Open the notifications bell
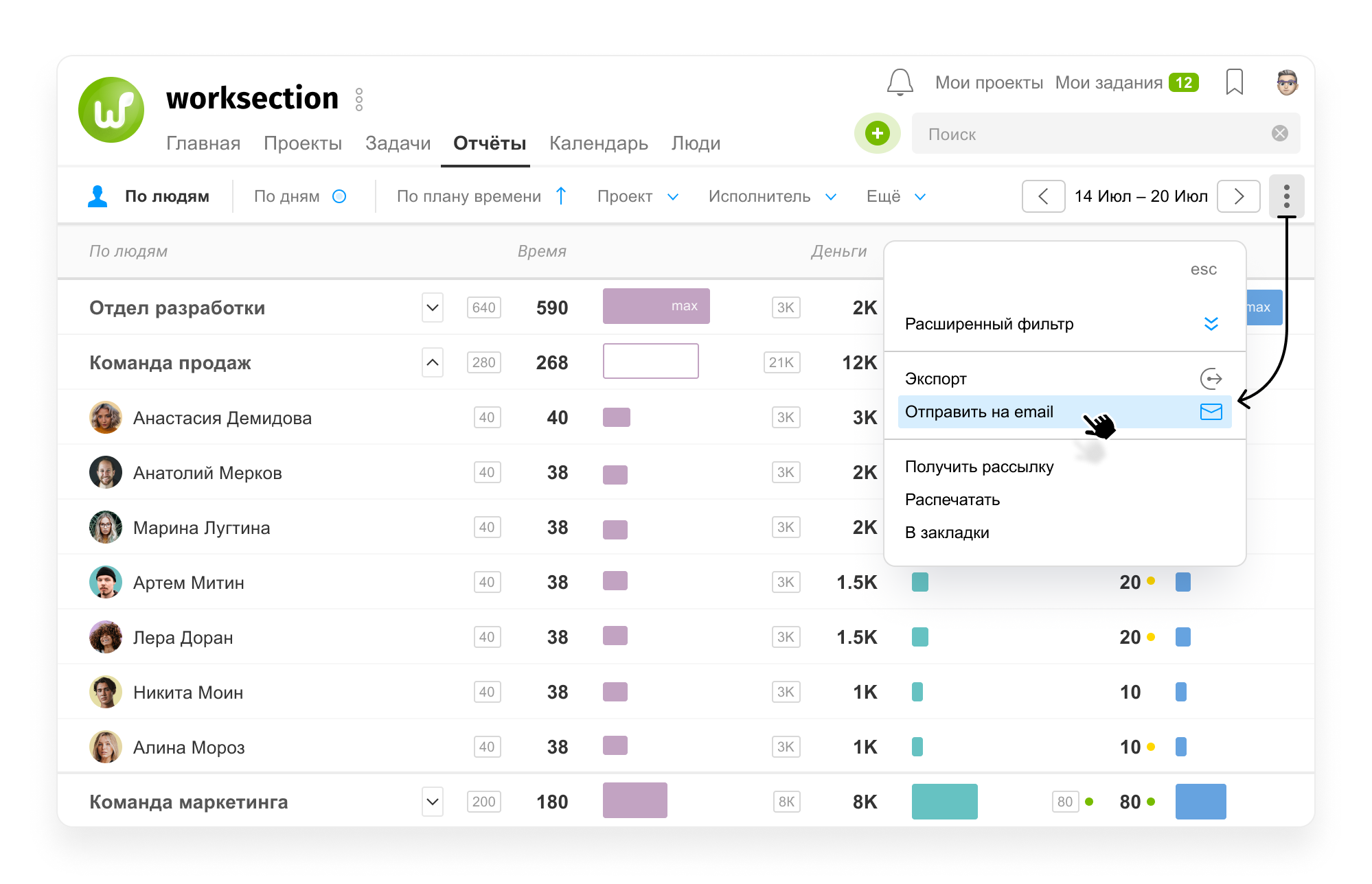1372x884 pixels. (900, 82)
